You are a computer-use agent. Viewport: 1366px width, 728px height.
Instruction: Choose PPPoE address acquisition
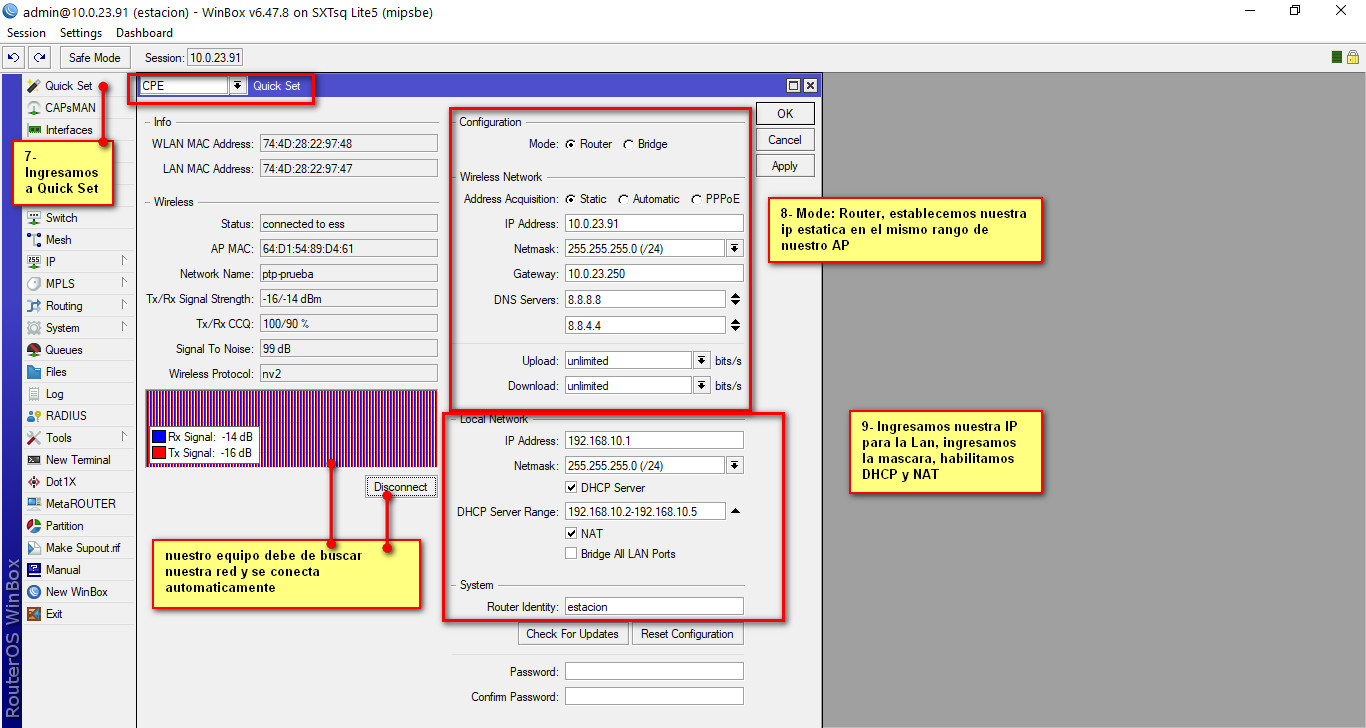coord(697,199)
